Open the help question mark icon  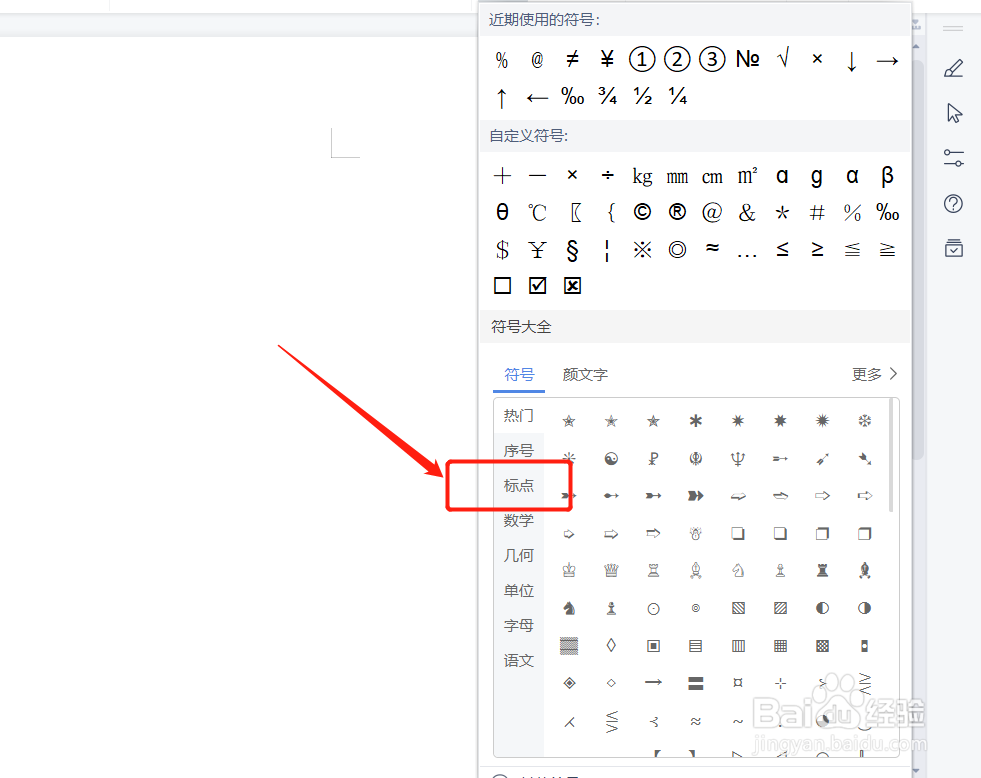click(953, 203)
